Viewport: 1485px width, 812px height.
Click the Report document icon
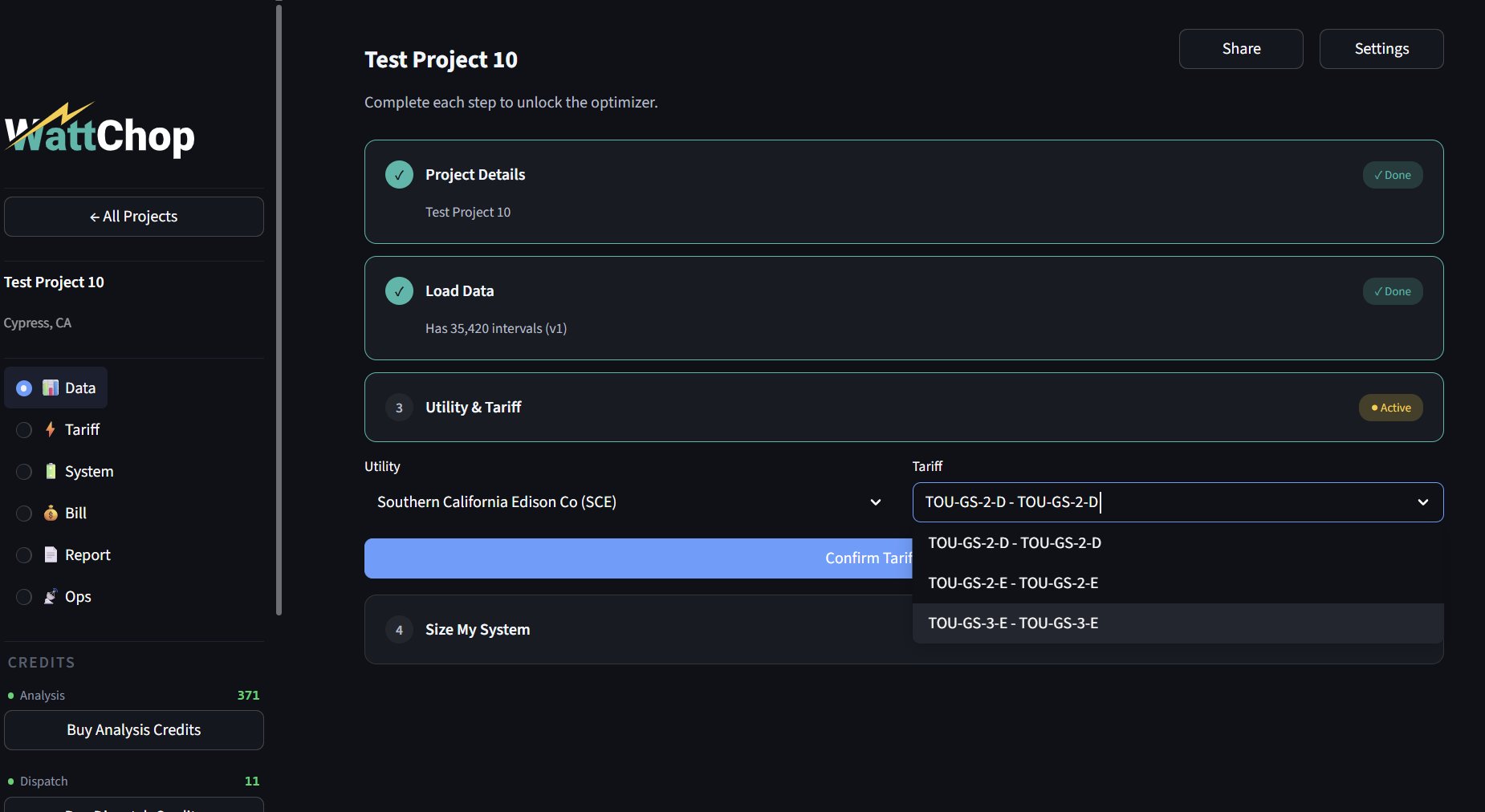(49, 554)
